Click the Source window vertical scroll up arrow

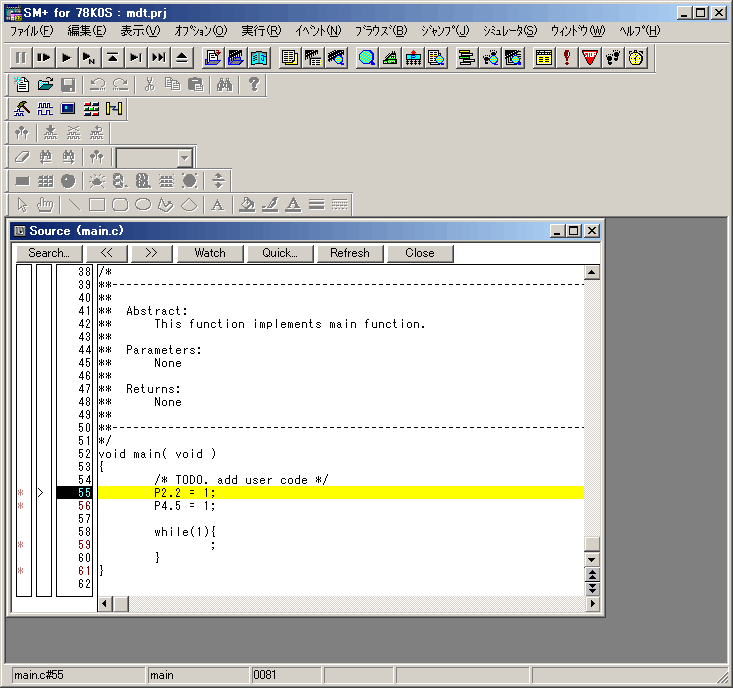[x=592, y=272]
